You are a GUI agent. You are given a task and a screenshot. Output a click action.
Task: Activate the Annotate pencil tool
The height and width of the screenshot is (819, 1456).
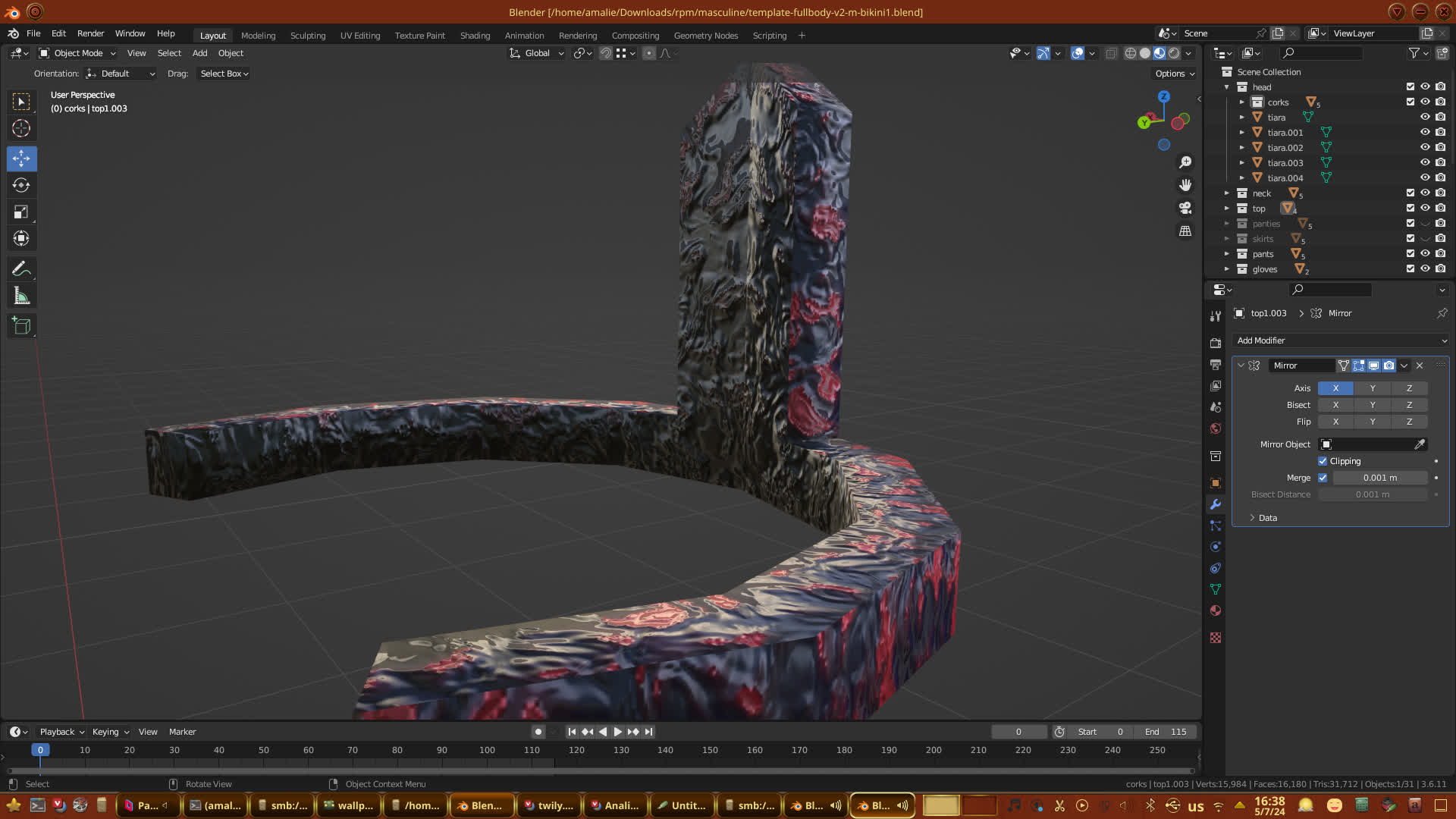click(21, 269)
